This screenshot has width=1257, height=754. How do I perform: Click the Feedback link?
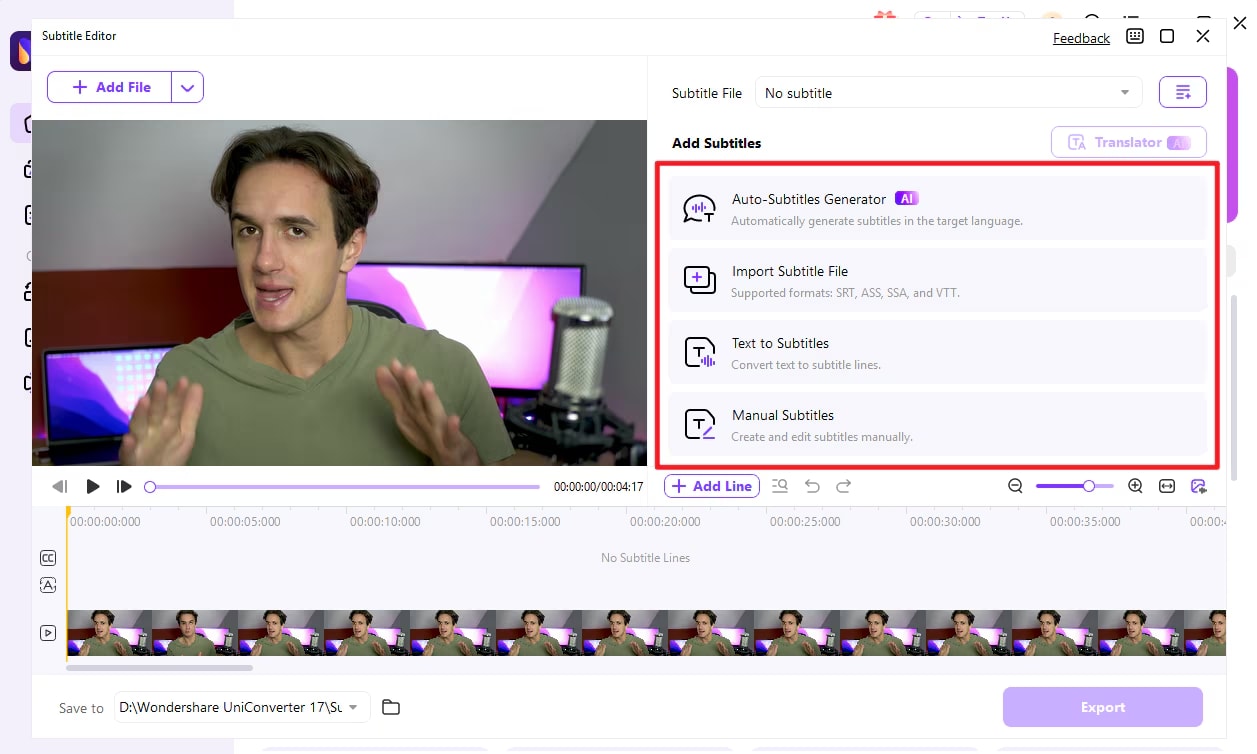(1081, 38)
